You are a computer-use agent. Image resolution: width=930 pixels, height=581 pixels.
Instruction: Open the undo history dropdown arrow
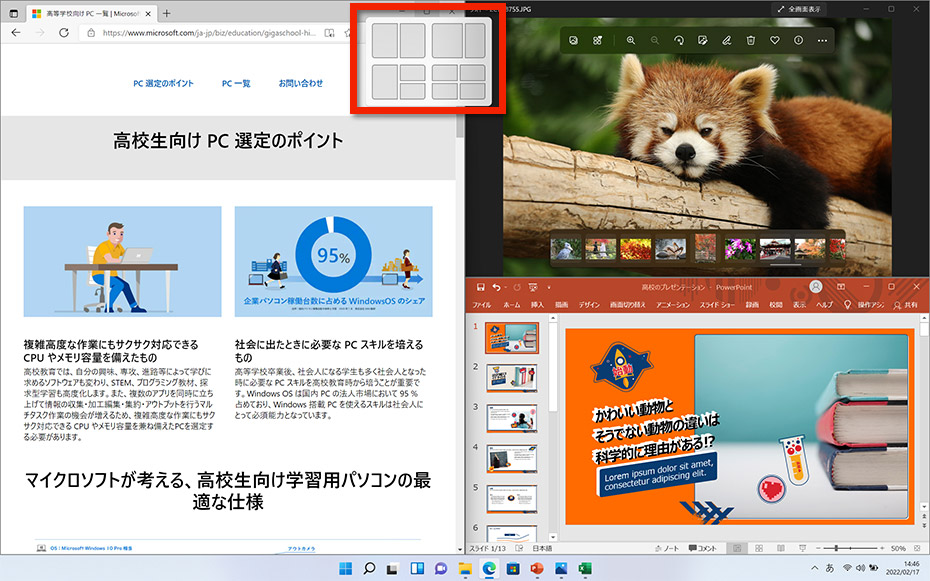tap(505, 288)
